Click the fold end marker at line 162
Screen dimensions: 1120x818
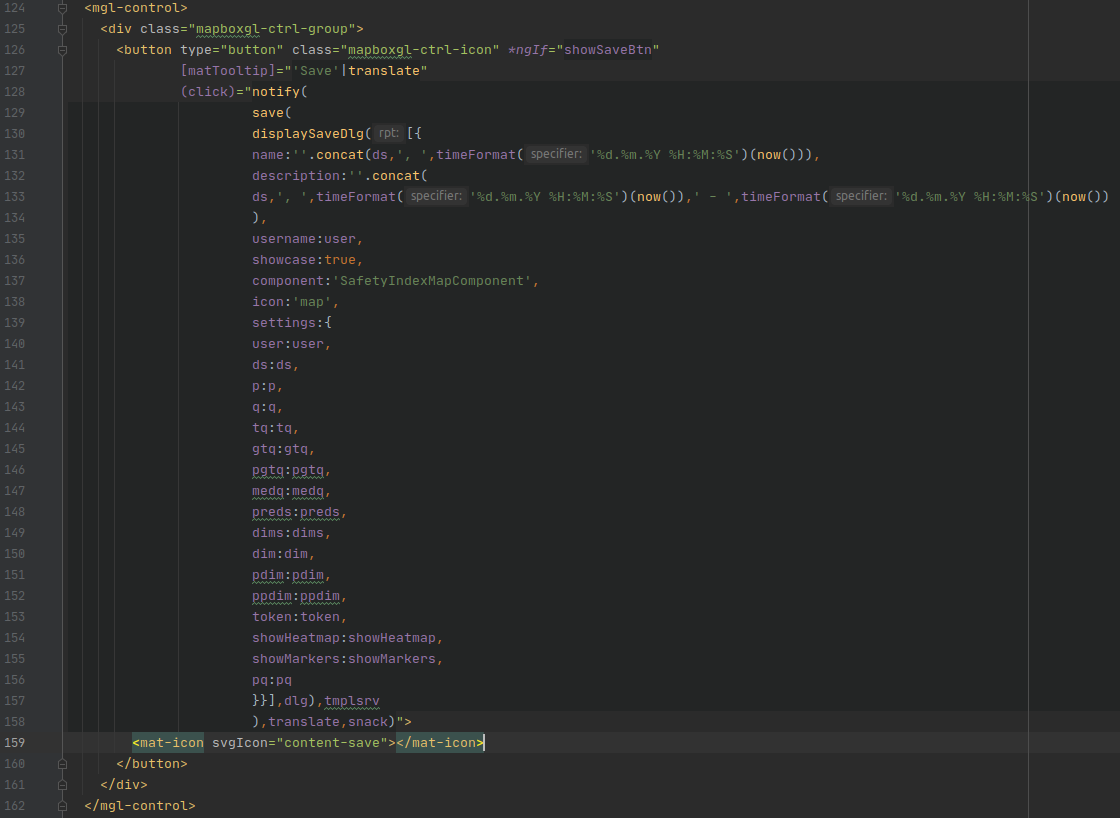62,806
